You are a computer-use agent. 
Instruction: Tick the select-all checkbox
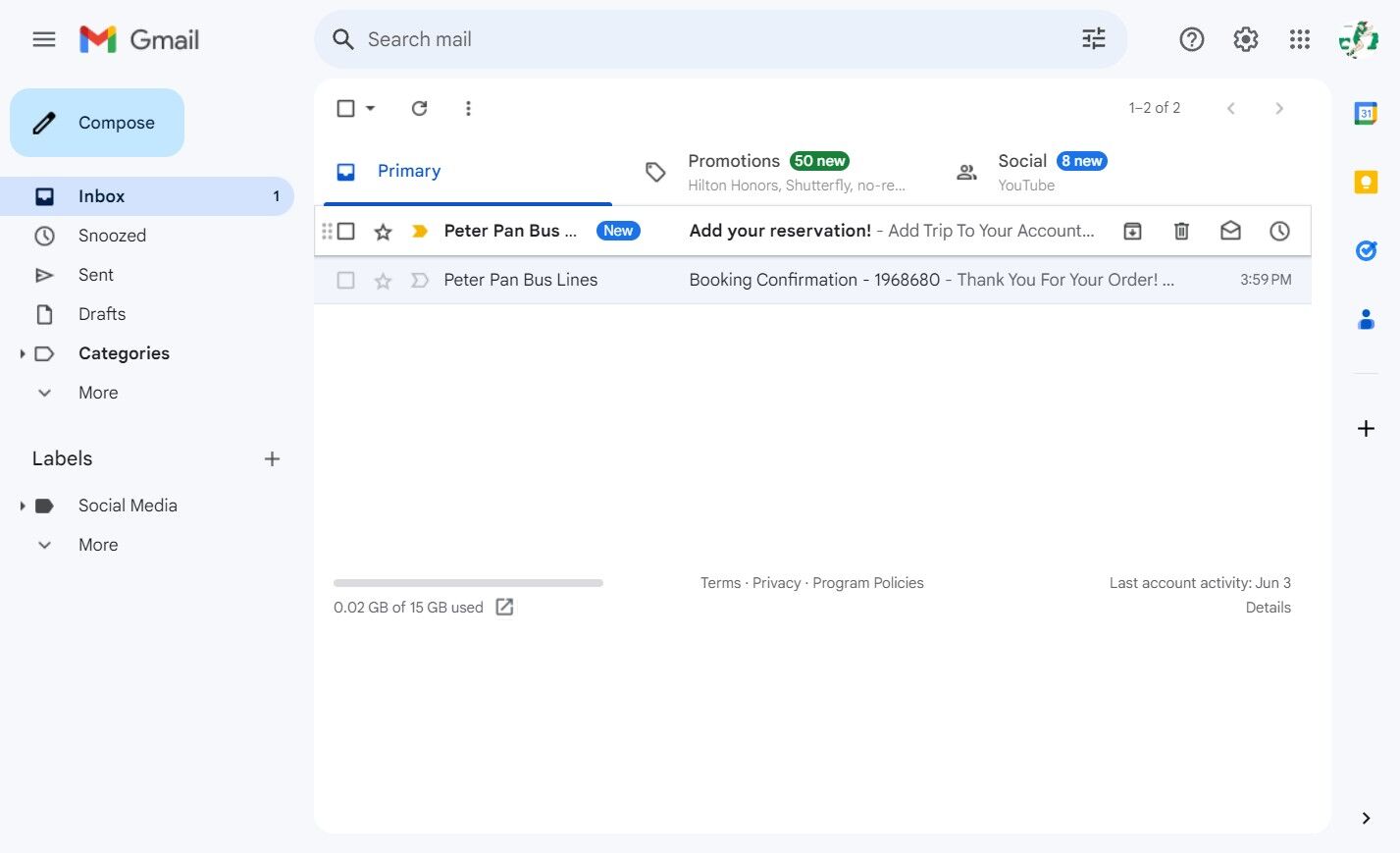345,108
